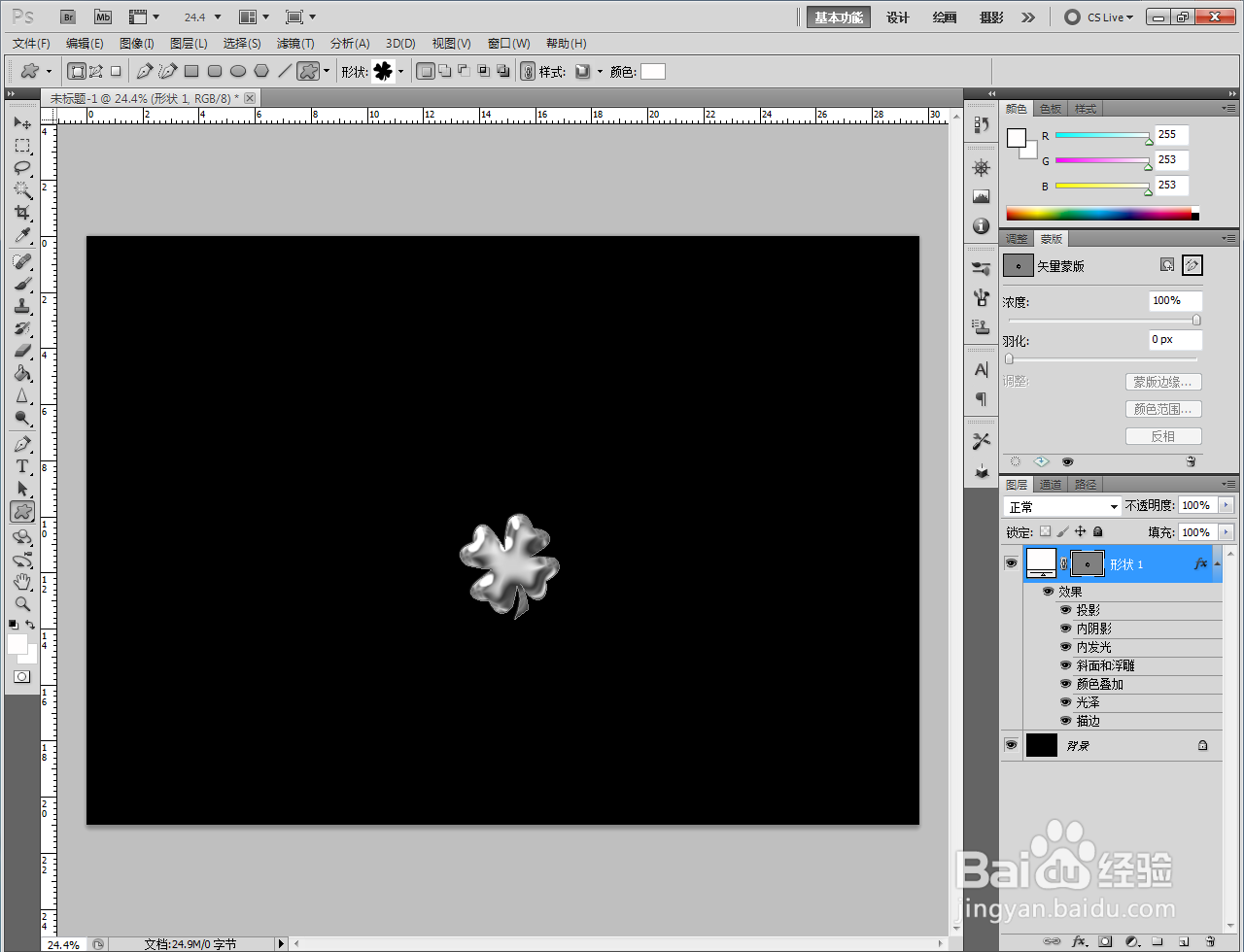Select the Clone Stamp tool
Viewport: 1244px width, 952px height.
tap(22, 307)
